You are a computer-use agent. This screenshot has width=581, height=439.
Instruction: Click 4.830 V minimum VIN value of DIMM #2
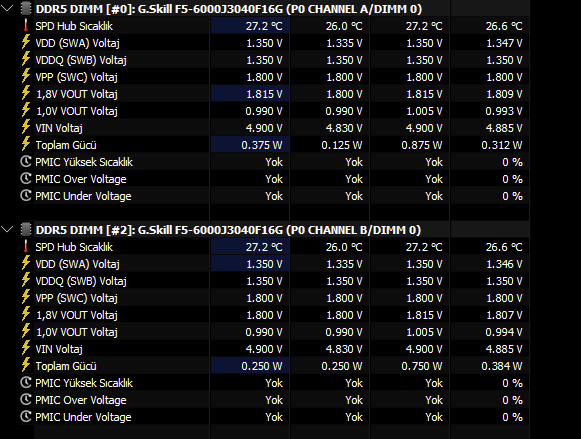[344, 349]
